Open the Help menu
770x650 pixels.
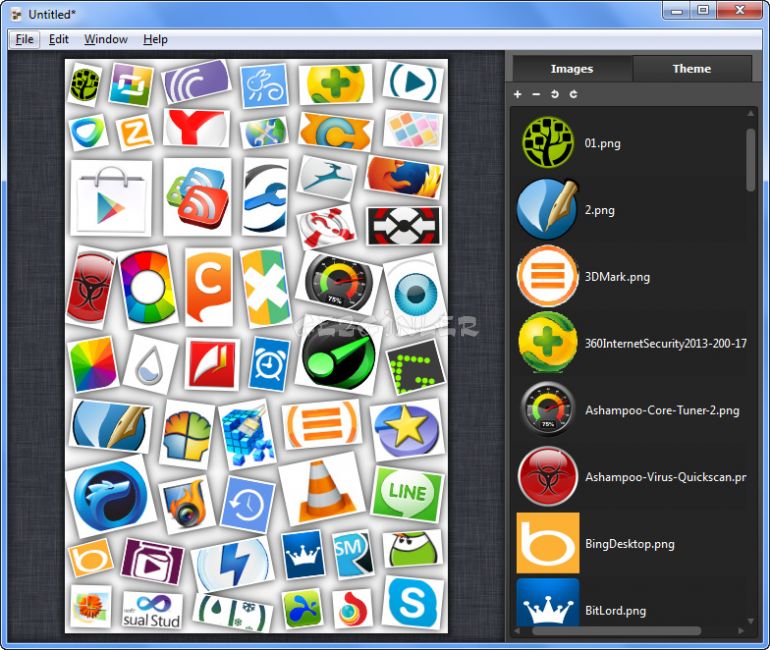155,39
